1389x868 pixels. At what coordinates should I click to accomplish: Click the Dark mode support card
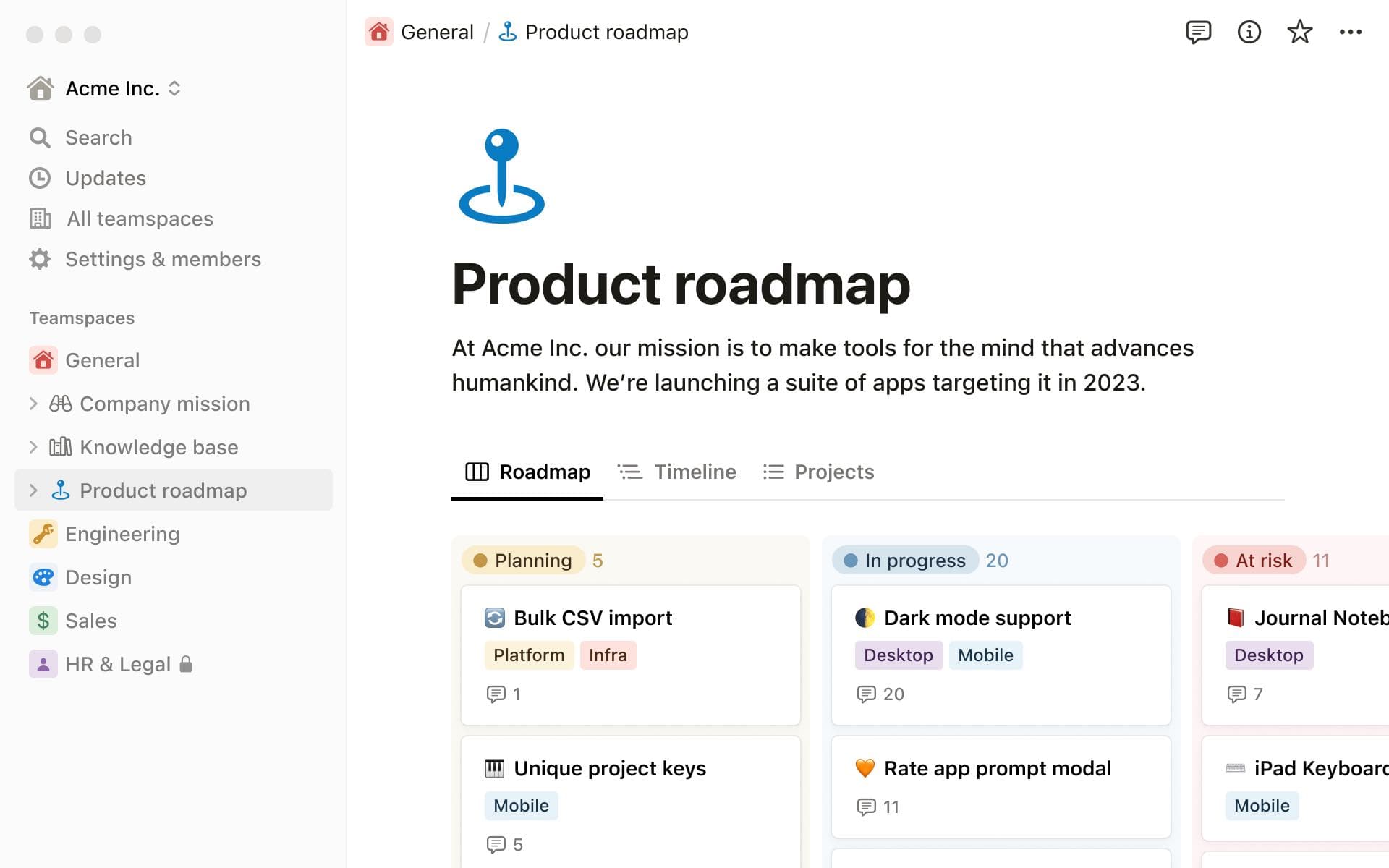[1000, 655]
